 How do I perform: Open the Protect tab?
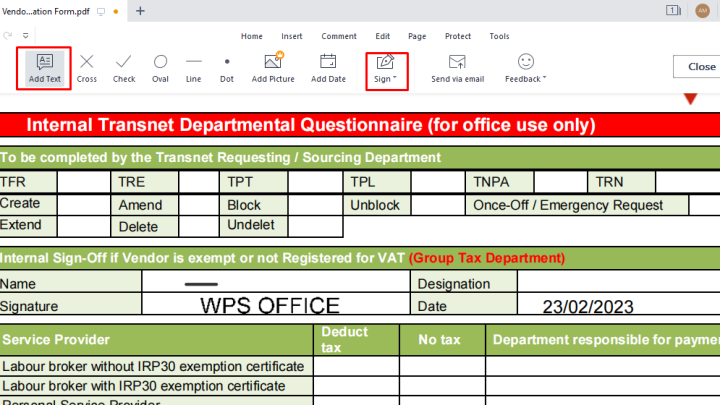458,36
